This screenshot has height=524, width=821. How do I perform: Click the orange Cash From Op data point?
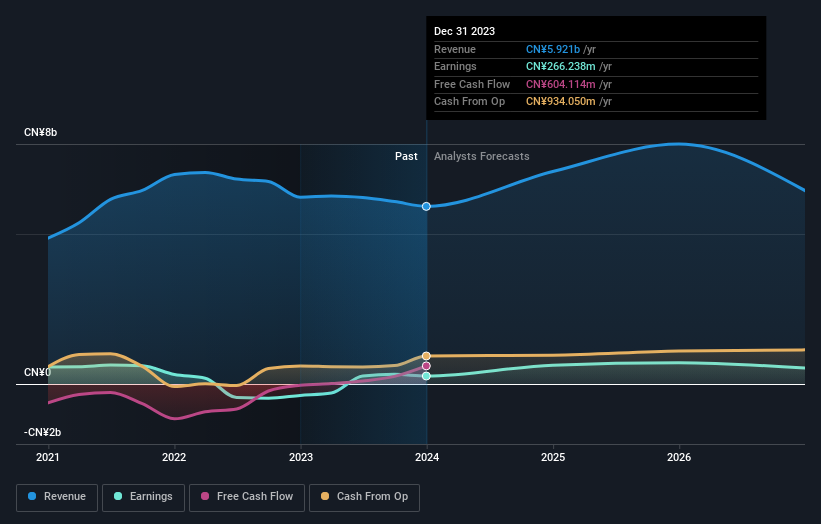pos(426,356)
